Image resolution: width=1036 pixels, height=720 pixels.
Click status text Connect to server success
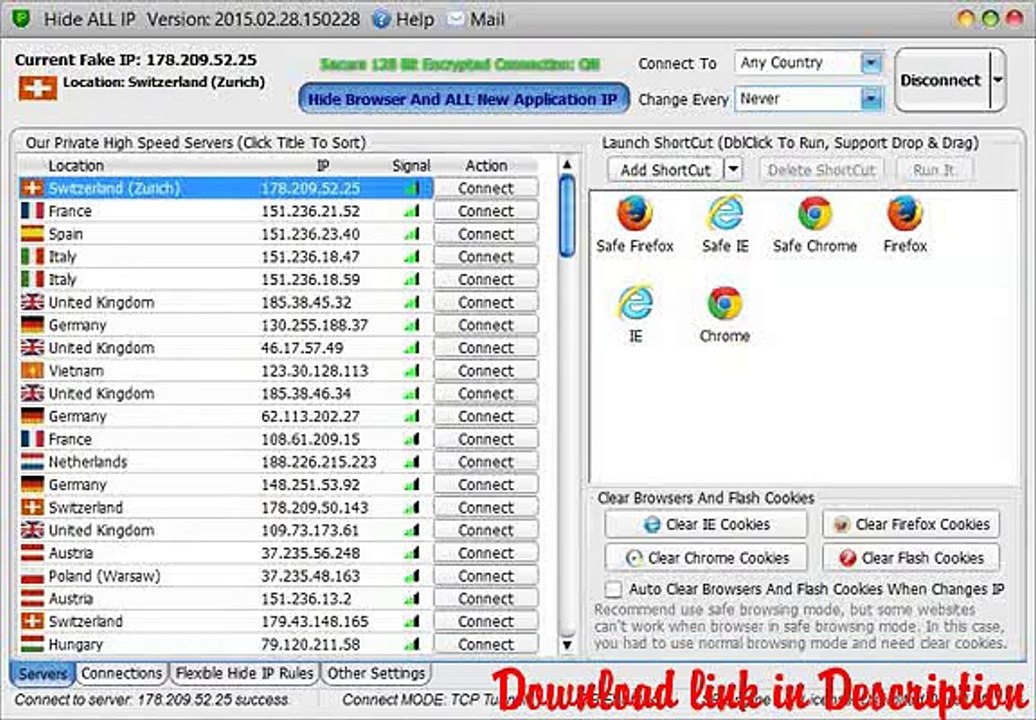coord(151,700)
